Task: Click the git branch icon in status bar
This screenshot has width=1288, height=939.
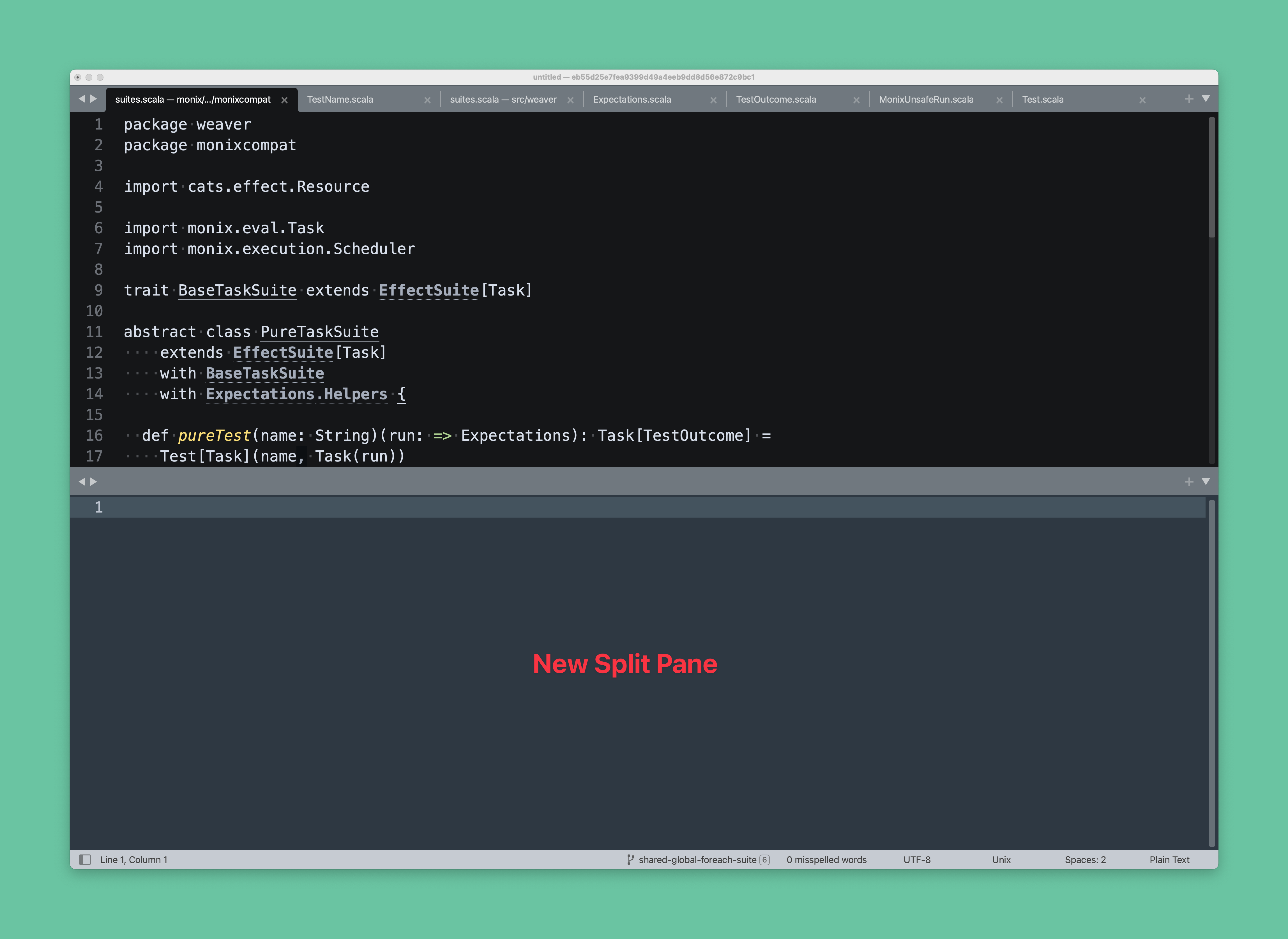Action: pyautogui.click(x=630, y=859)
